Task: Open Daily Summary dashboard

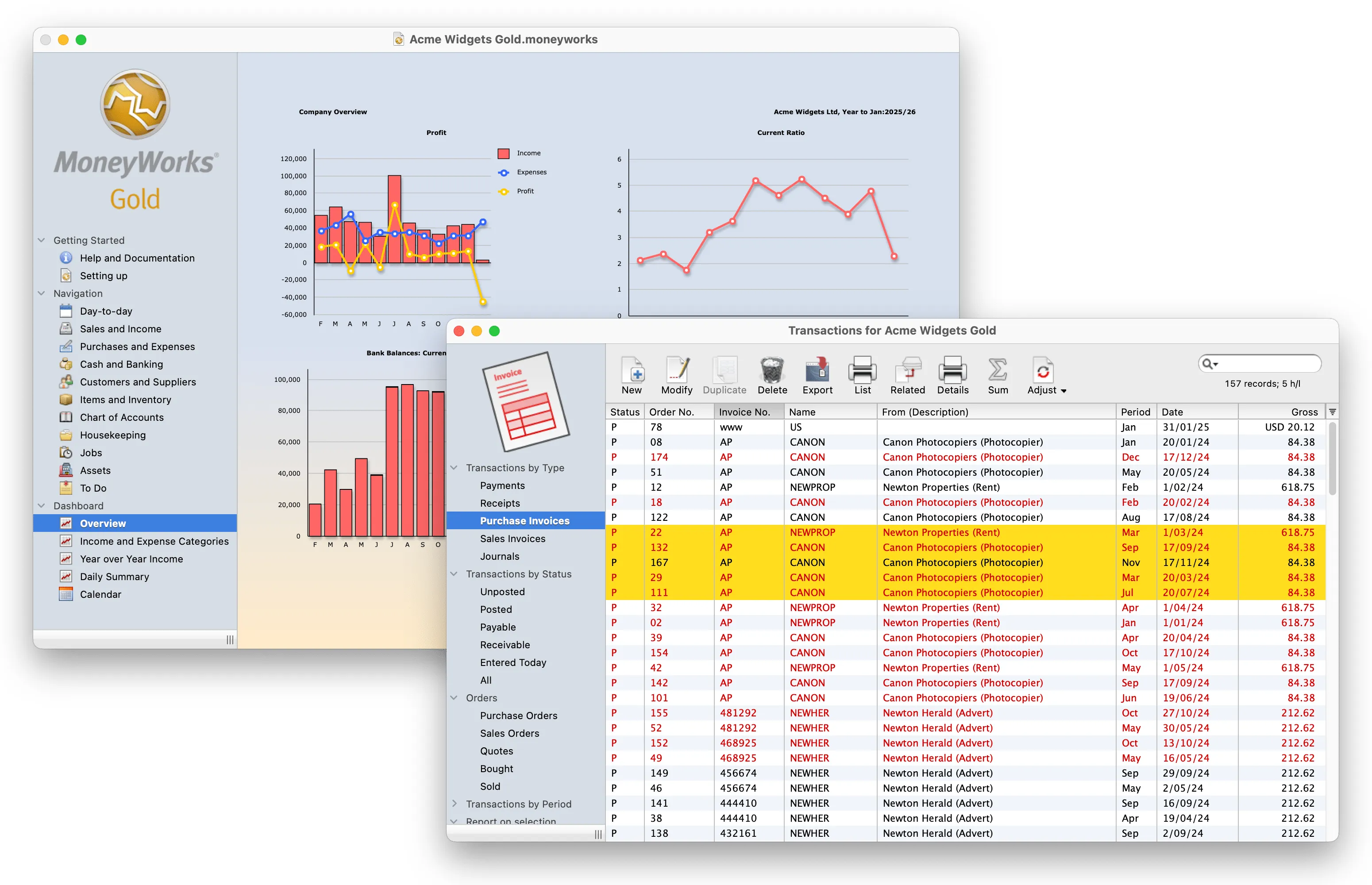Action: 114,577
